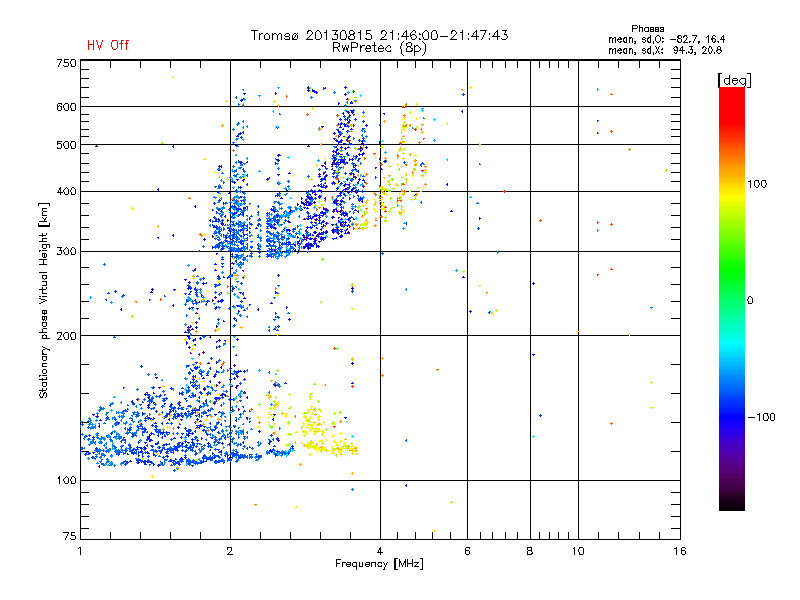The image size is (800, 600).
Task: Click the x-axis label '10'
Action: coord(578,551)
